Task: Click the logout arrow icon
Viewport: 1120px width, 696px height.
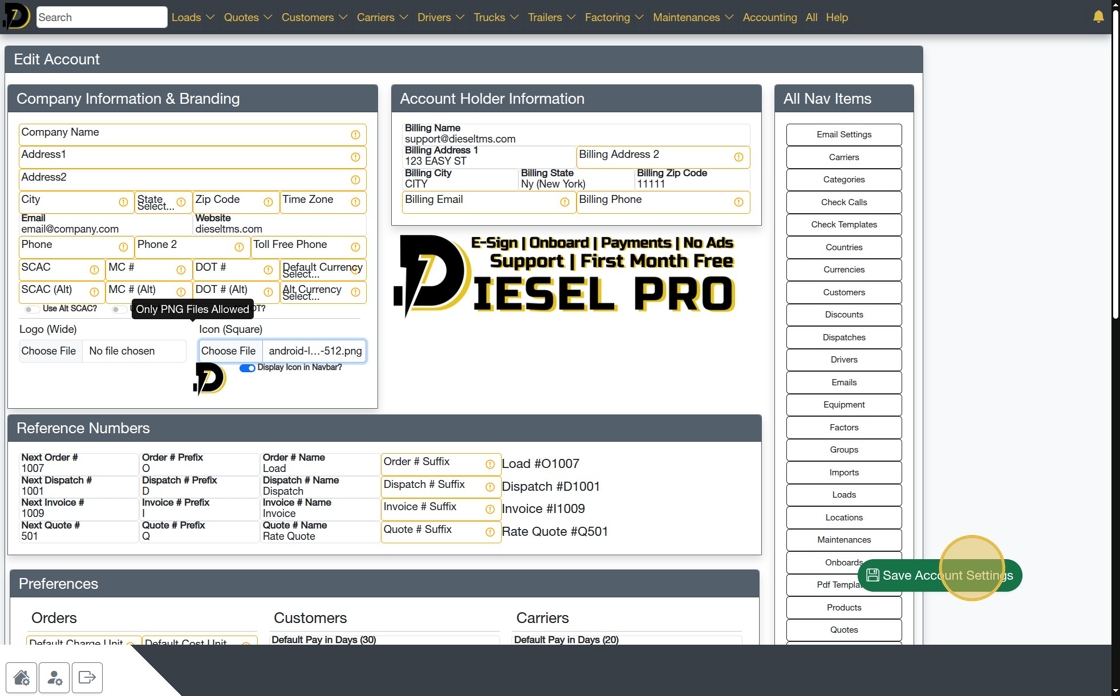Action: [87, 677]
